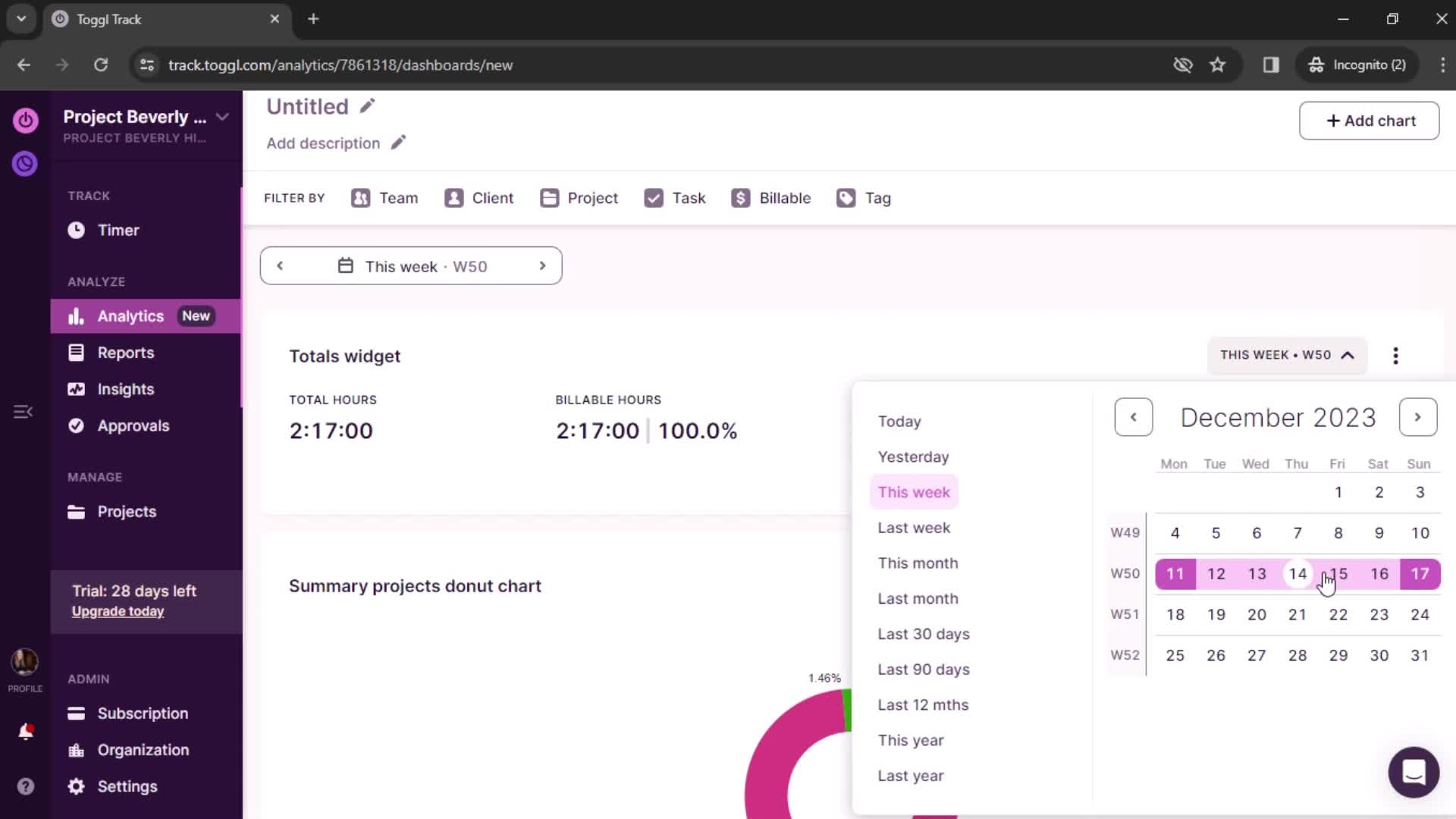Image resolution: width=1456 pixels, height=819 pixels.
Task: Click Upgrade today subscription link
Action: click(117, 611)
